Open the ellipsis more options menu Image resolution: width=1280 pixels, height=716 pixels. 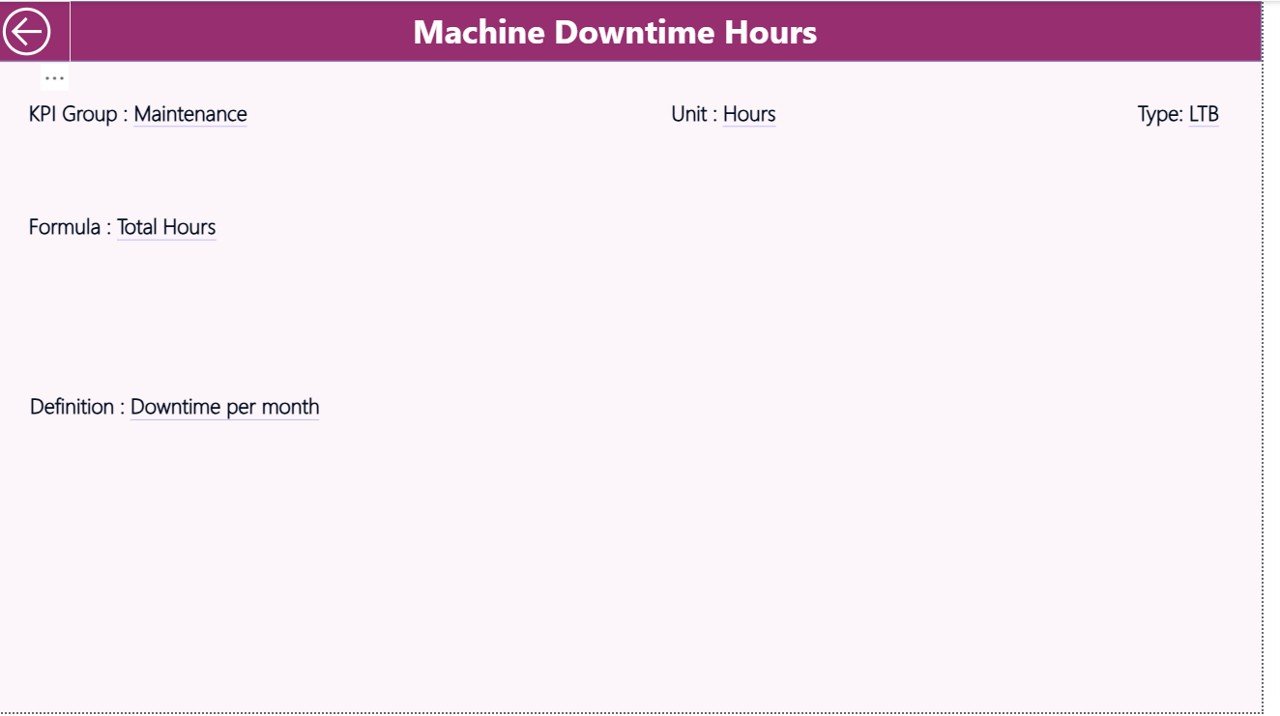[54, 78]
